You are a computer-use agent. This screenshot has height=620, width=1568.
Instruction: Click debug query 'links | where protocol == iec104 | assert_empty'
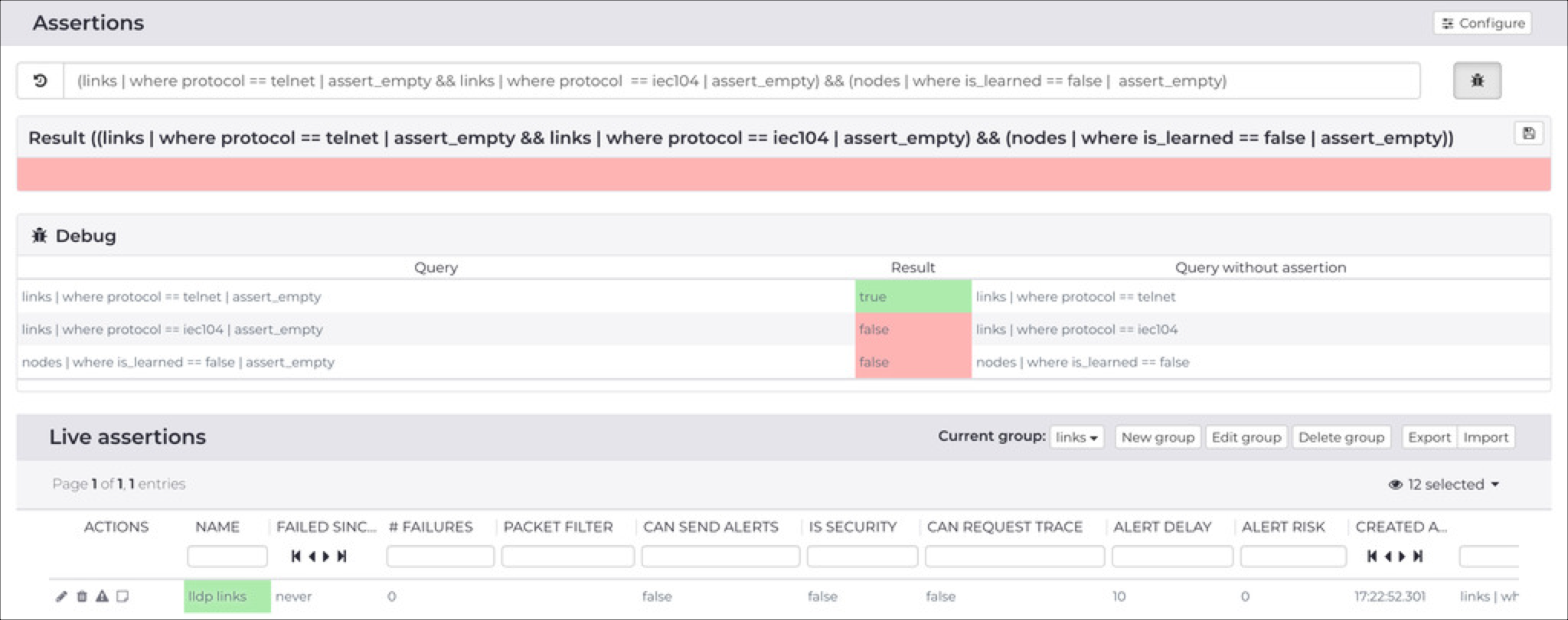(x=172, y=329)
